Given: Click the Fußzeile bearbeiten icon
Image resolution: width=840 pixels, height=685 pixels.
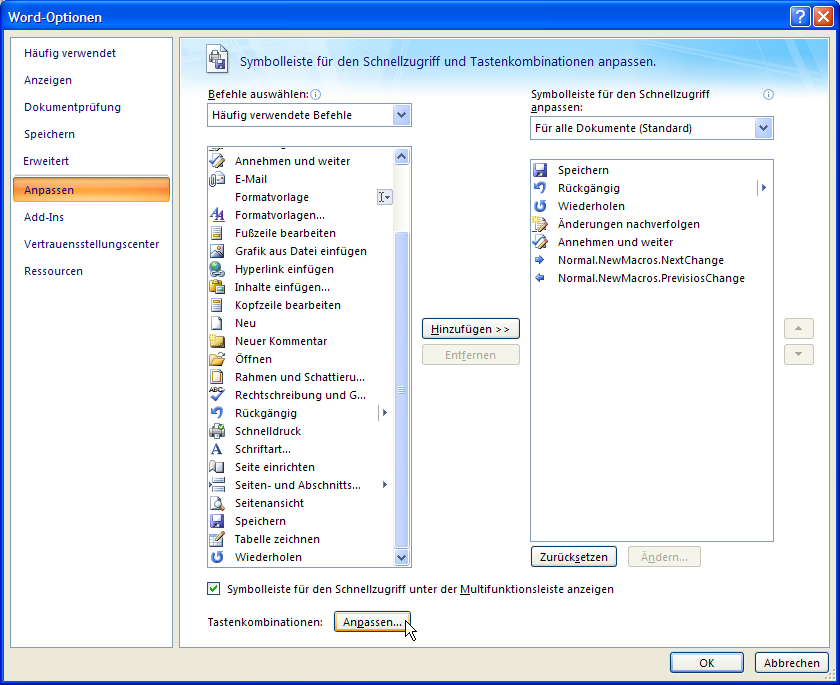Looking at the screenshot, I should pos(217,234).
